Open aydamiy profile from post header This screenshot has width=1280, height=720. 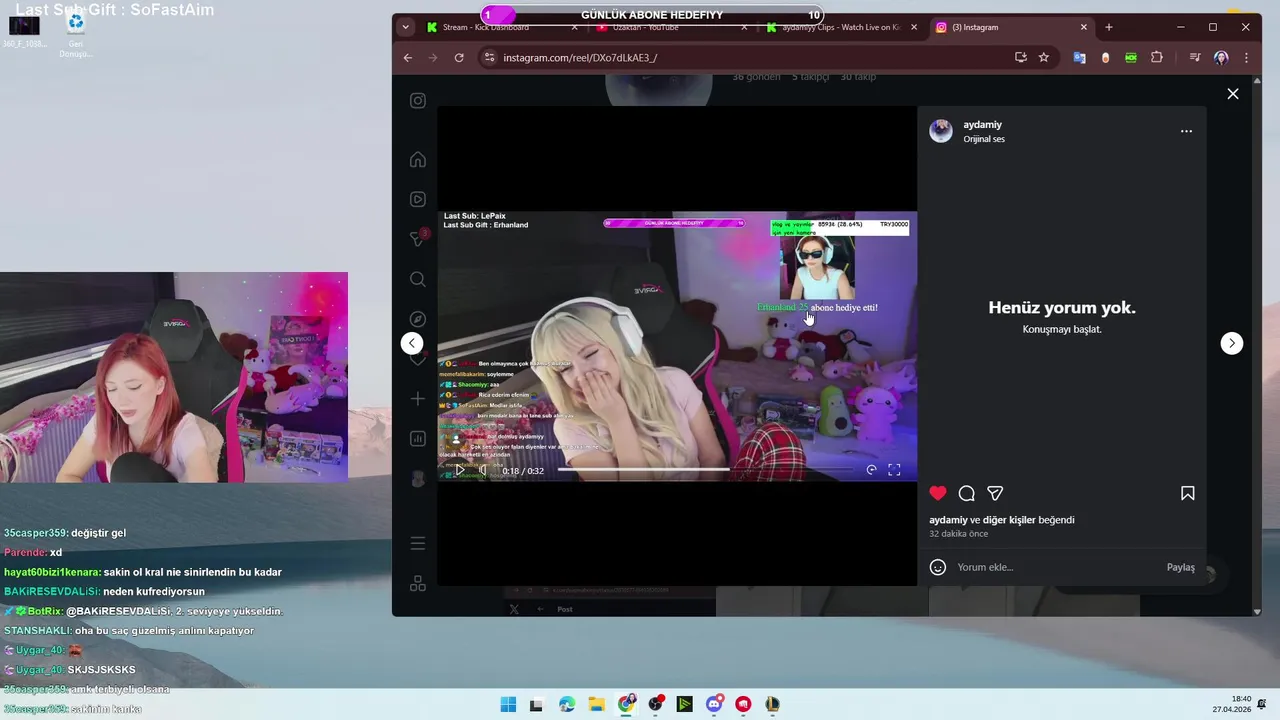click(982, 125)
